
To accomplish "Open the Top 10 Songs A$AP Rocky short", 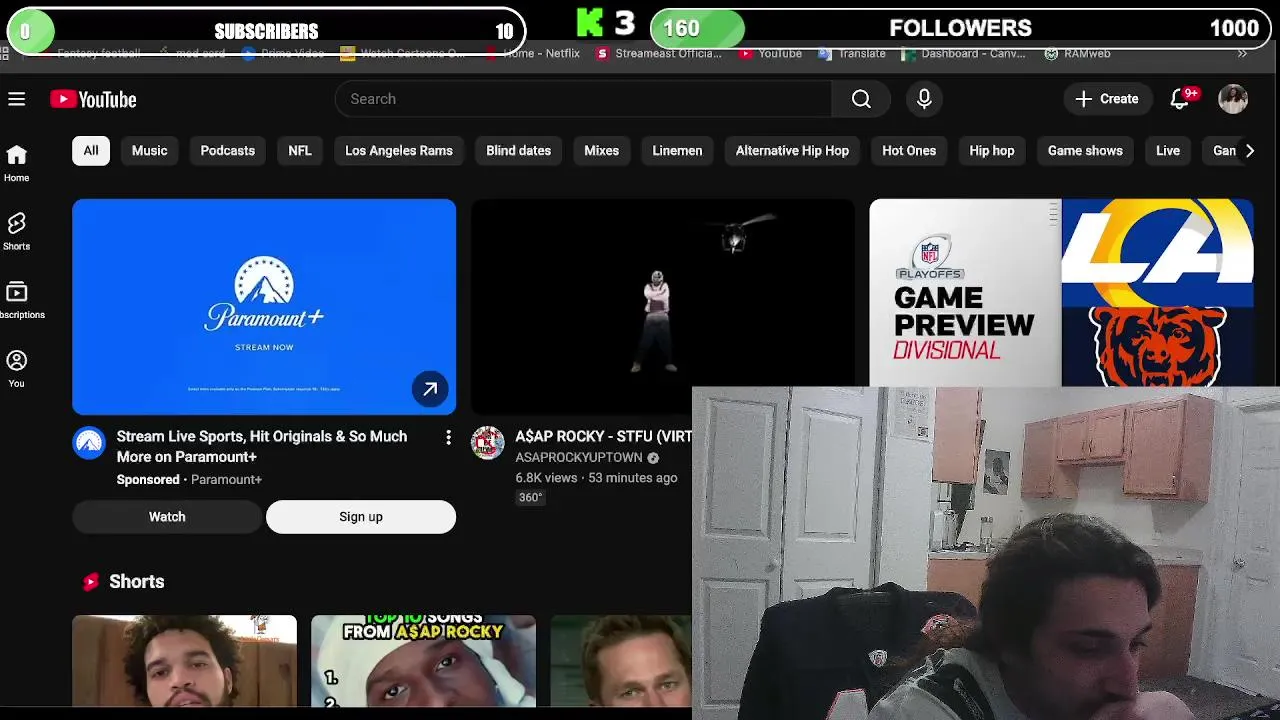I will pos(423,660).
